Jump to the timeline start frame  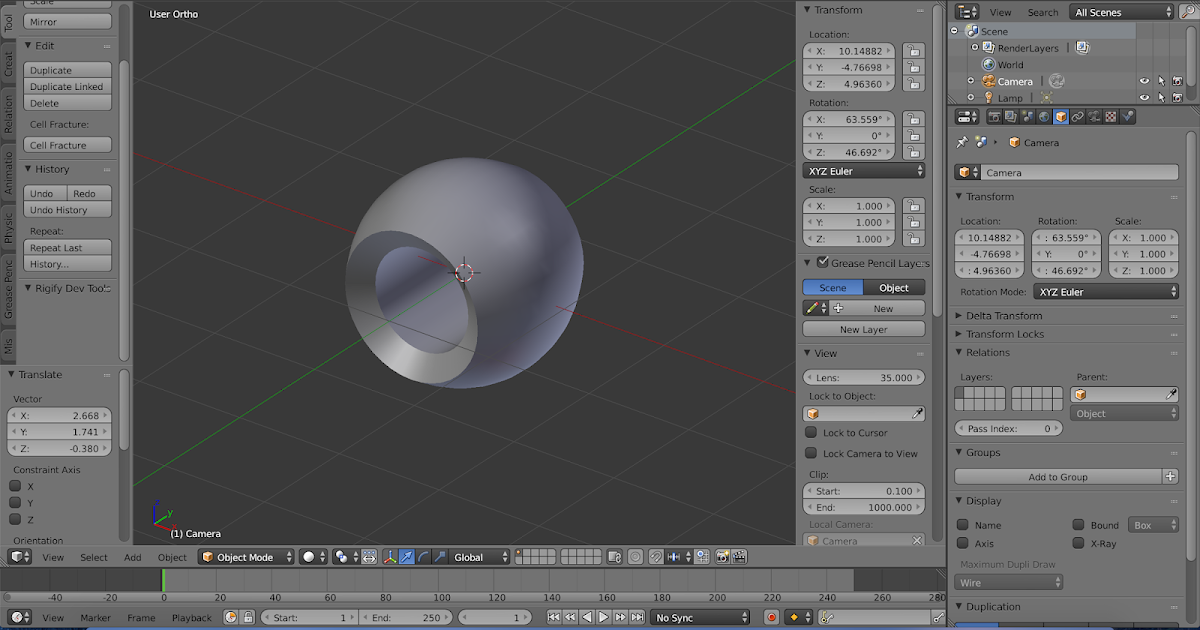click(554, 618)
